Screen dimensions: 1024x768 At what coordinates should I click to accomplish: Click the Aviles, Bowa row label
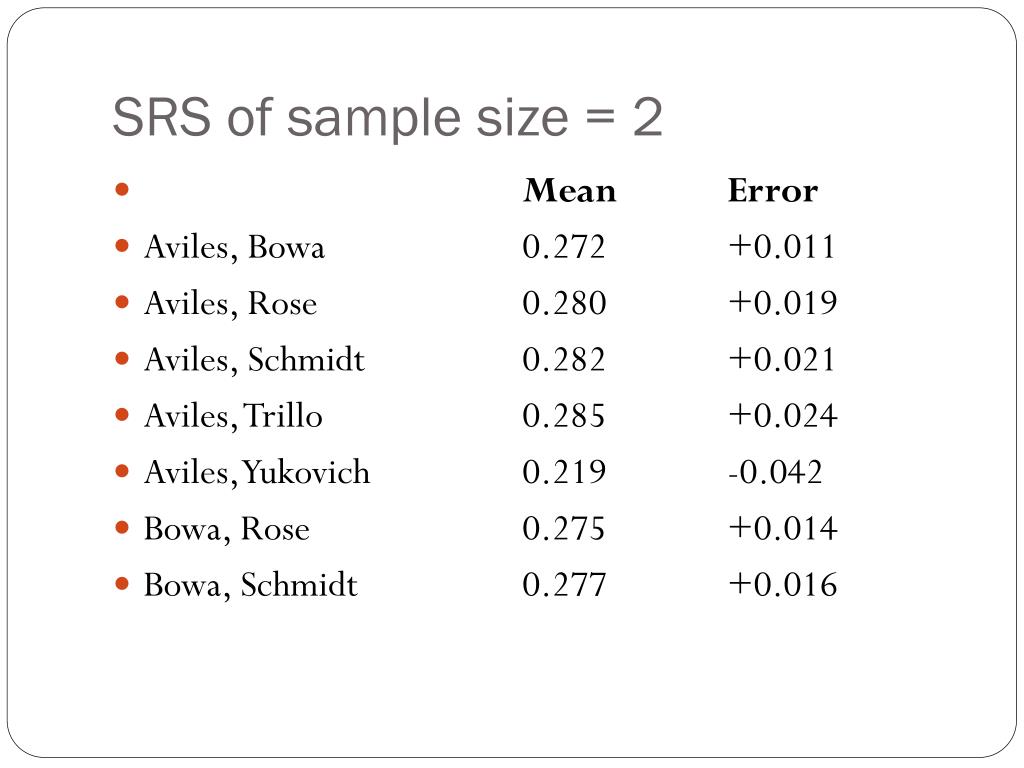234,248
